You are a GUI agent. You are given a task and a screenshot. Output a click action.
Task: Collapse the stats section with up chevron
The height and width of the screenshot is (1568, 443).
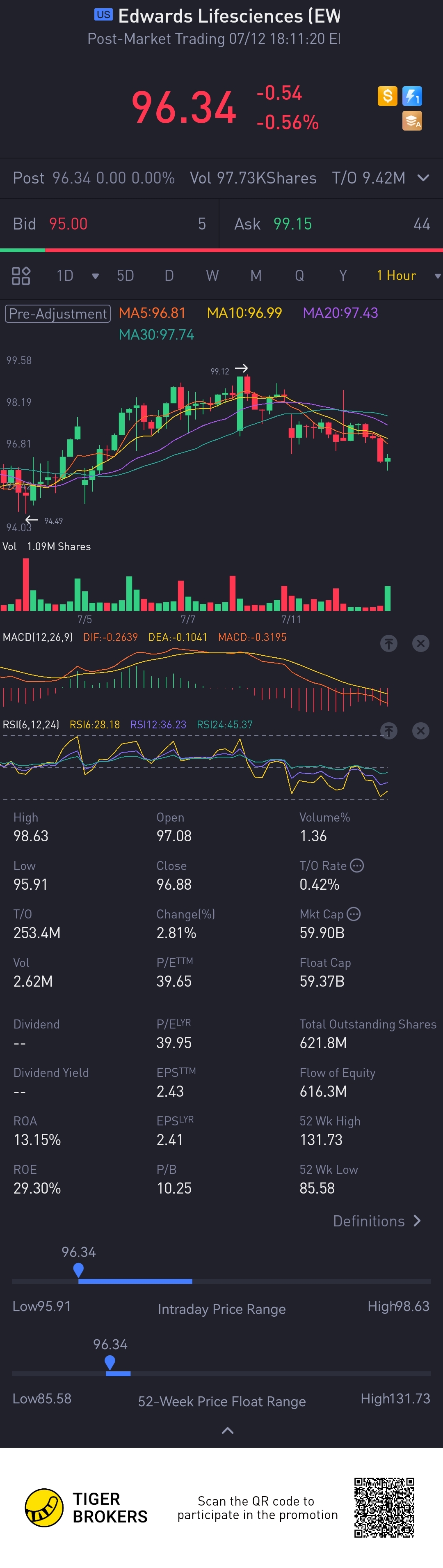pyautogui.click(x=228, y=1430)
